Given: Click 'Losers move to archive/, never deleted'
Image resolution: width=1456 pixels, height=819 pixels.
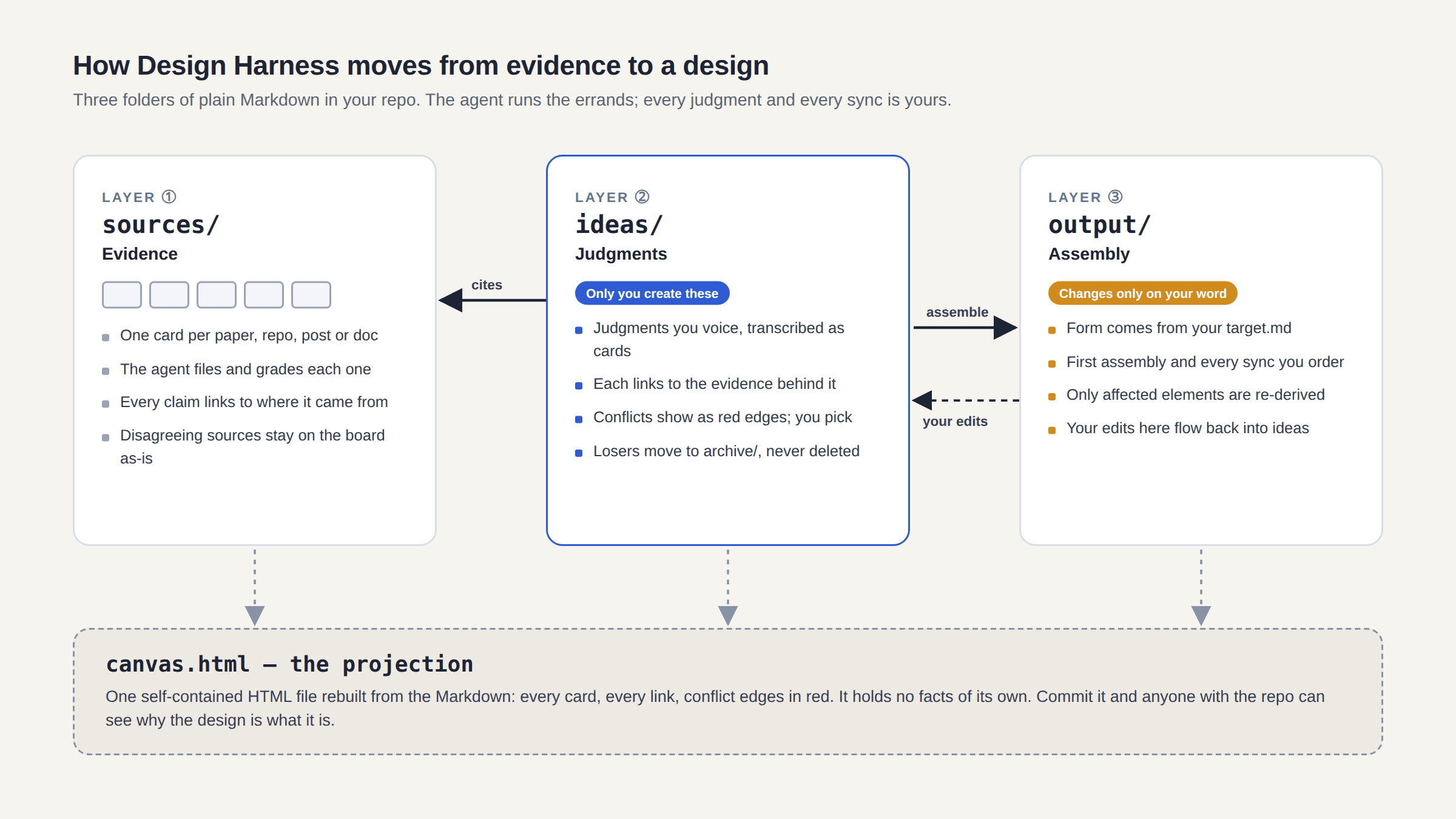Looking at the screenshot, I should (726, 451).
